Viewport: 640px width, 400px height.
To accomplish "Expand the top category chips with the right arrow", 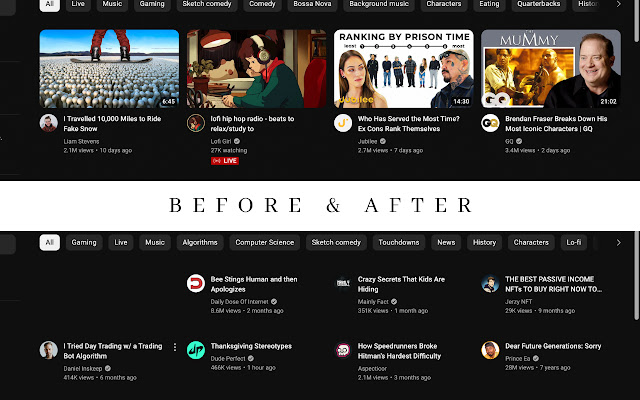I will (x=618, y=4).
